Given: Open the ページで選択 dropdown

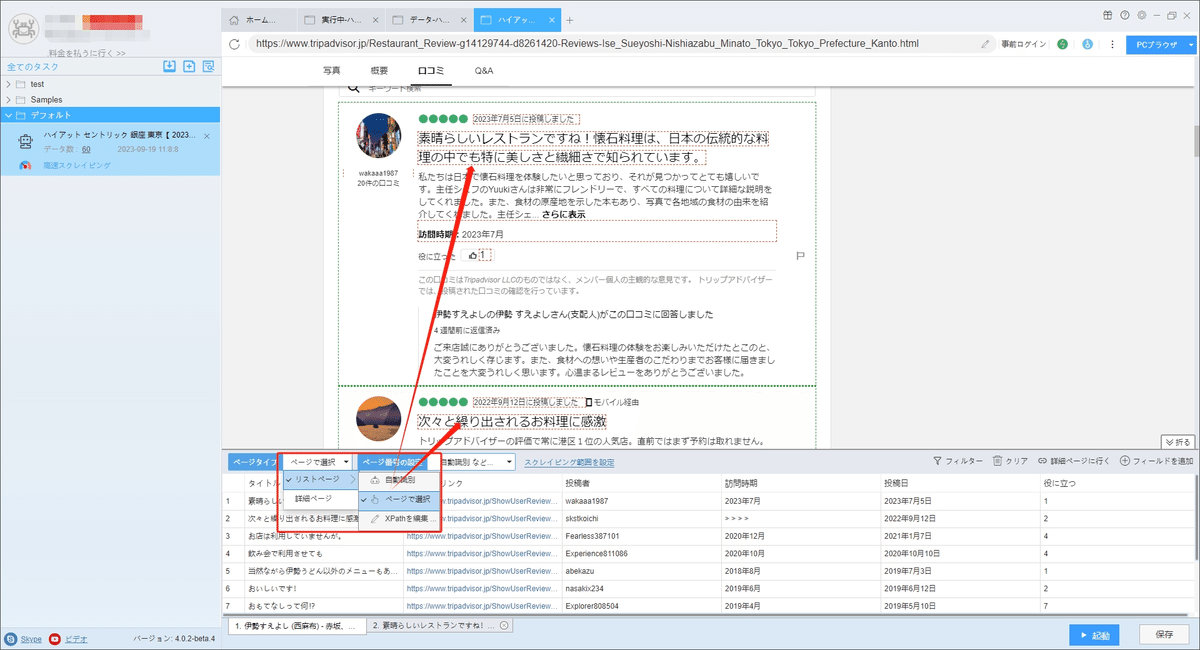Looking at the screenshot, I should [x=318, y=462].
